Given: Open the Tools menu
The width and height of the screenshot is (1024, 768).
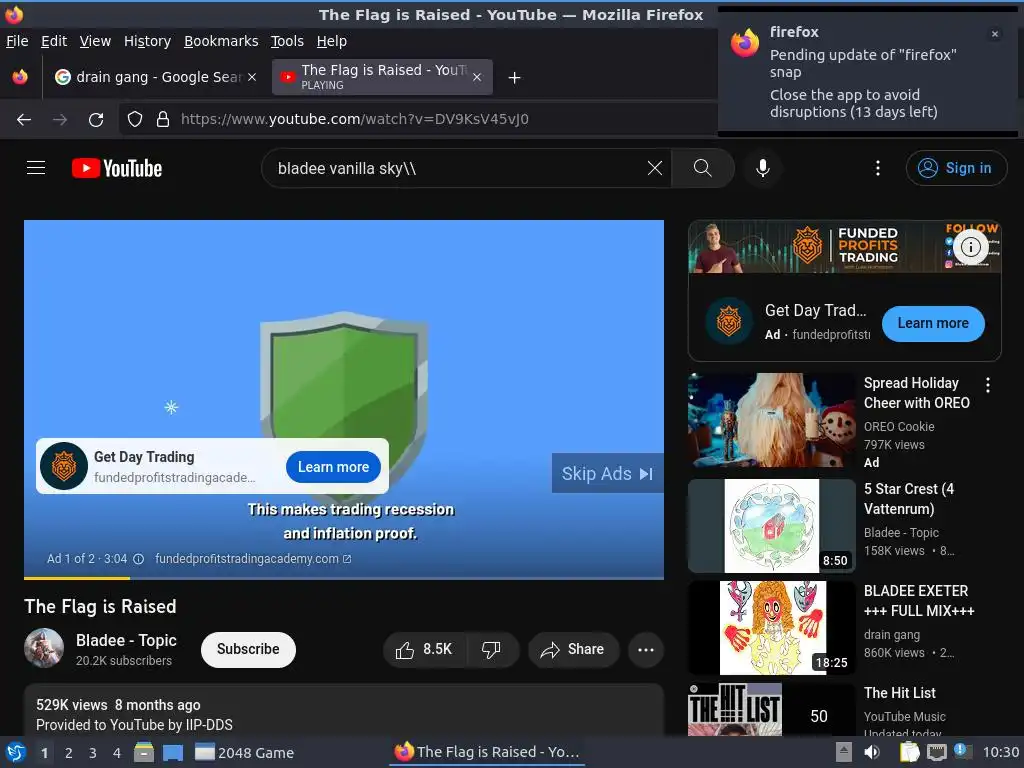Looking at the screenshot, I should click(x=287, y=41).
